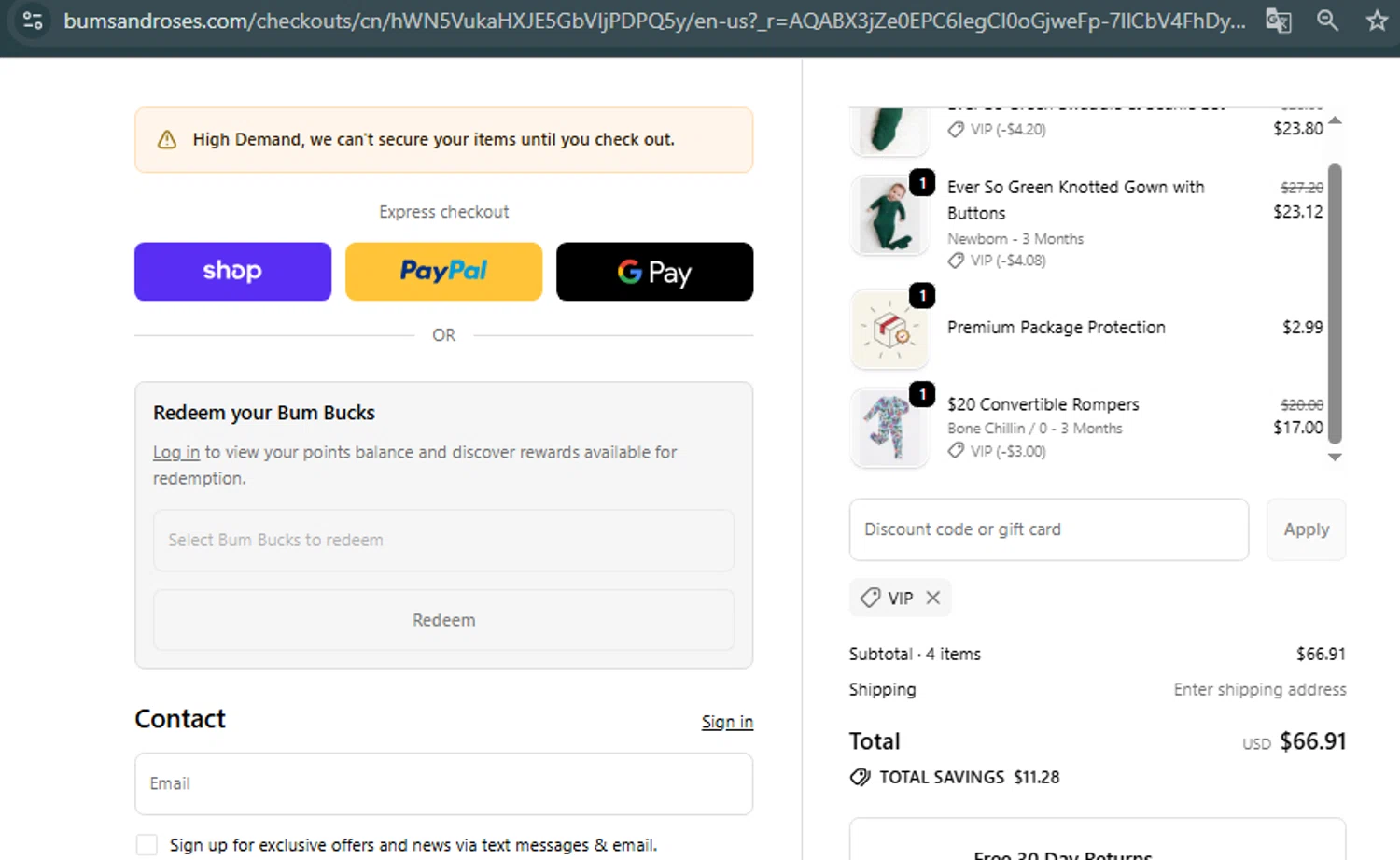Click the $2.99 price of Package Protection

pos(1302,328)
